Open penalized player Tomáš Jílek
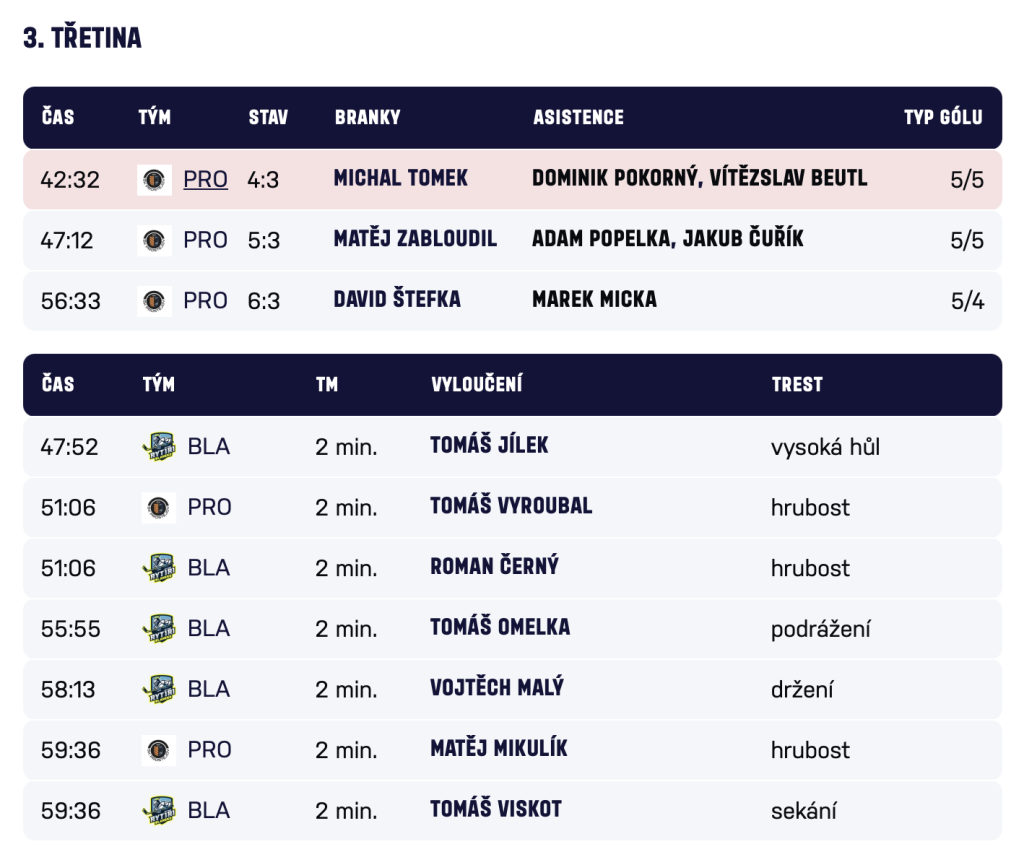Viewport: 1024px width, 852px height. pos(489,446)
